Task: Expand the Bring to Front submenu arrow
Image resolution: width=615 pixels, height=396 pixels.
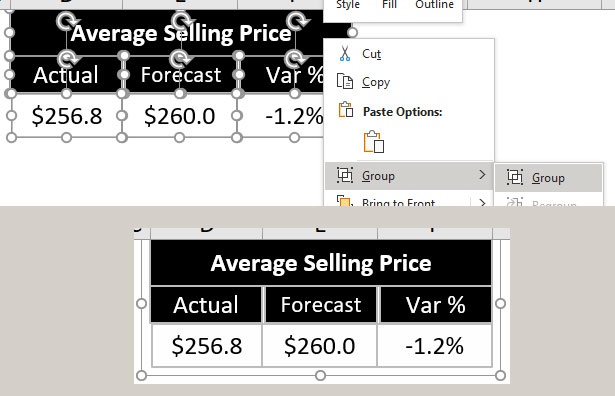Action: [482, 202]
